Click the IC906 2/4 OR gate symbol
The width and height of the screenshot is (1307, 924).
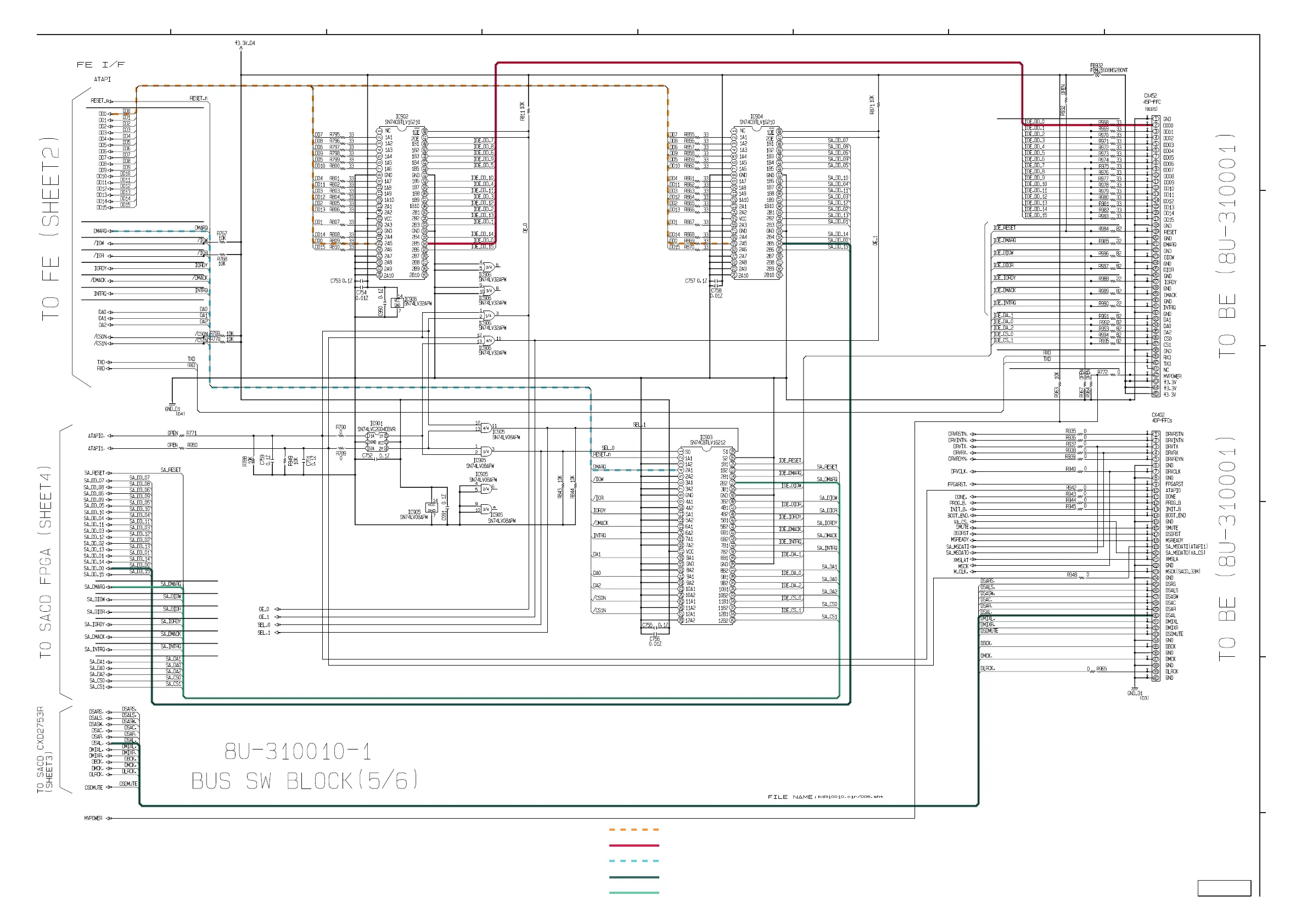[489, 267]
